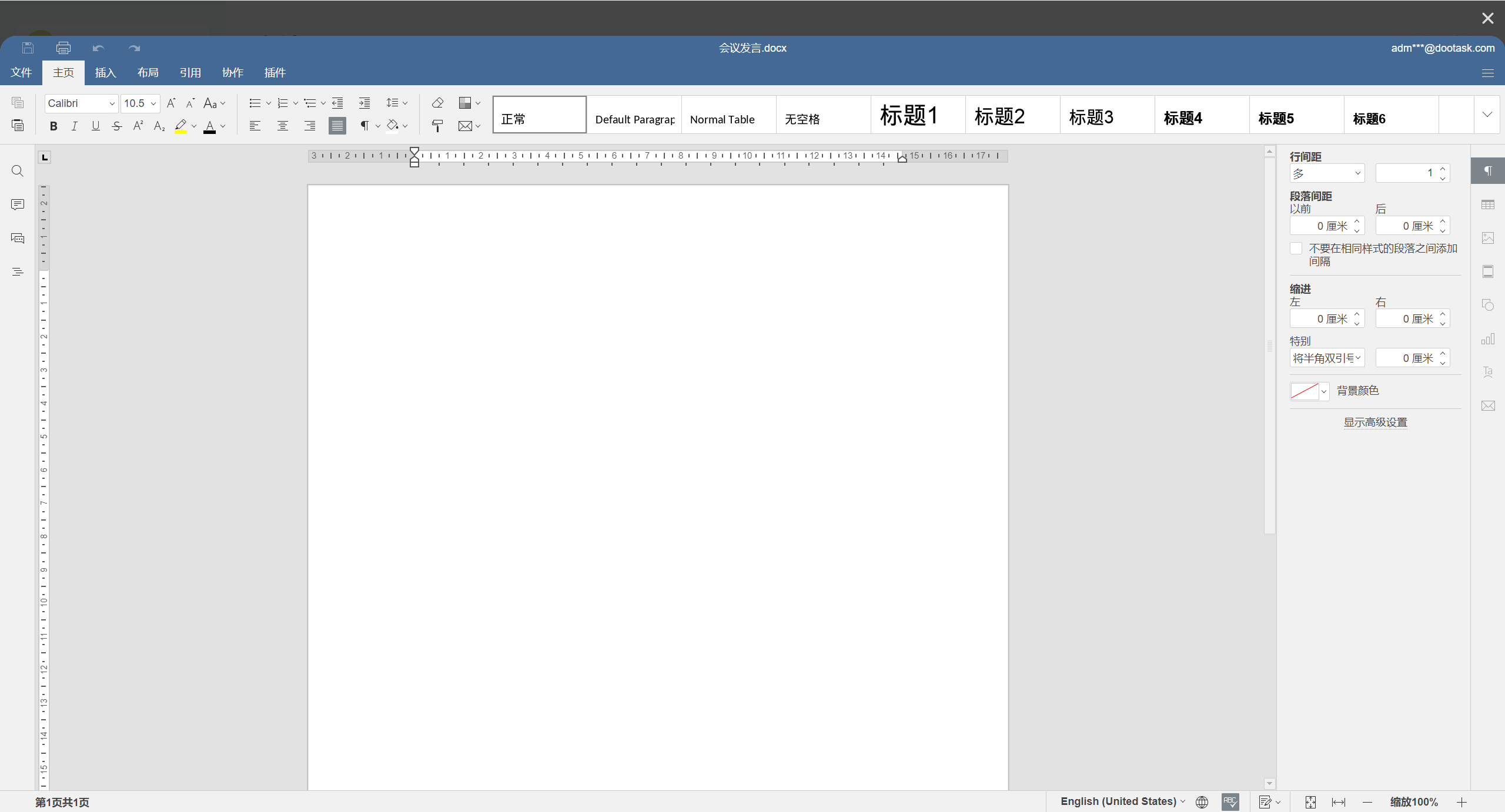Click the copy style paint roller icon
1505x812 pixels.
coord(437,126)
